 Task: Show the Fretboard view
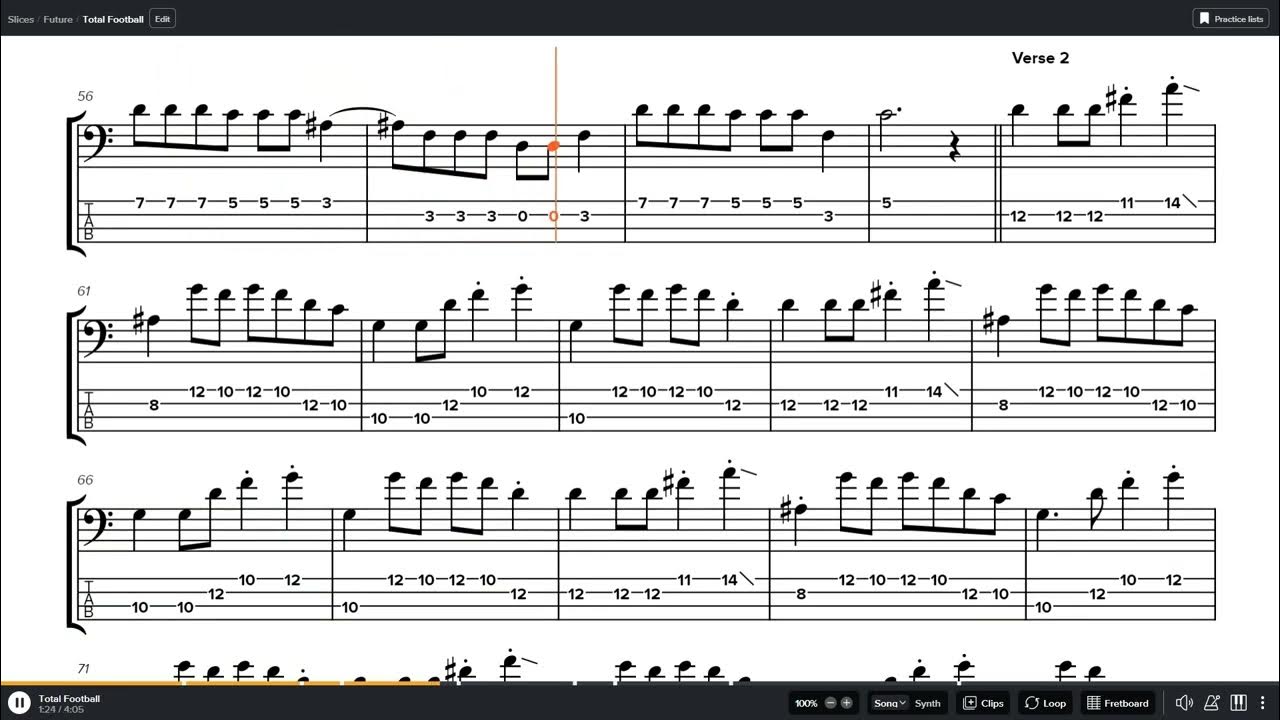tap(1118, 703)
